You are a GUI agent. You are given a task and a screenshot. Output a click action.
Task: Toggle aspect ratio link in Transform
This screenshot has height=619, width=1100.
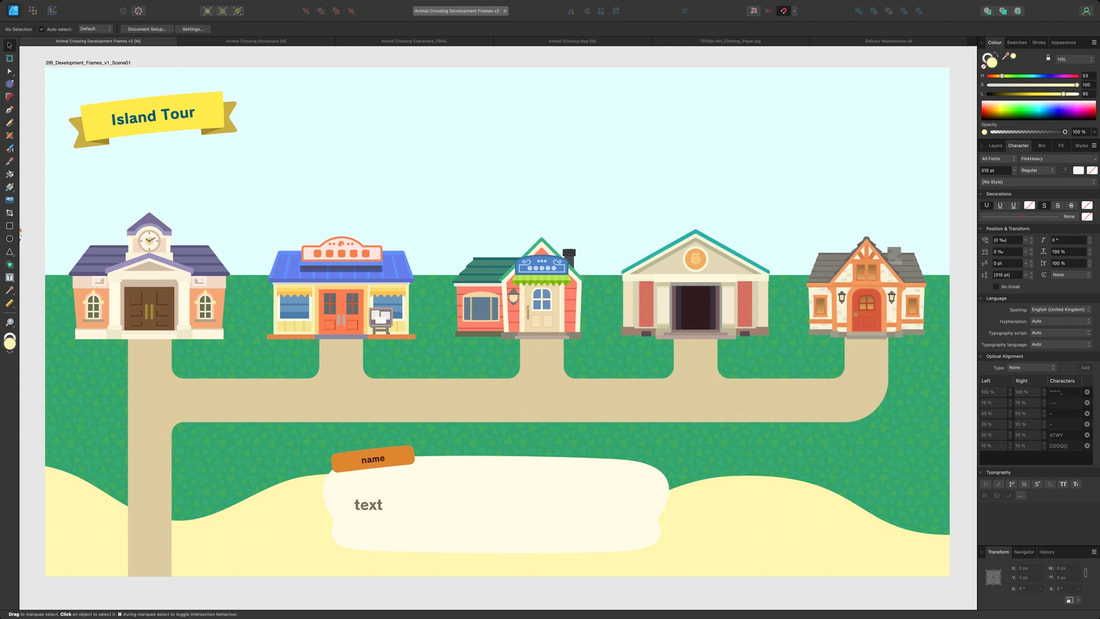(x=1085, y=573)
